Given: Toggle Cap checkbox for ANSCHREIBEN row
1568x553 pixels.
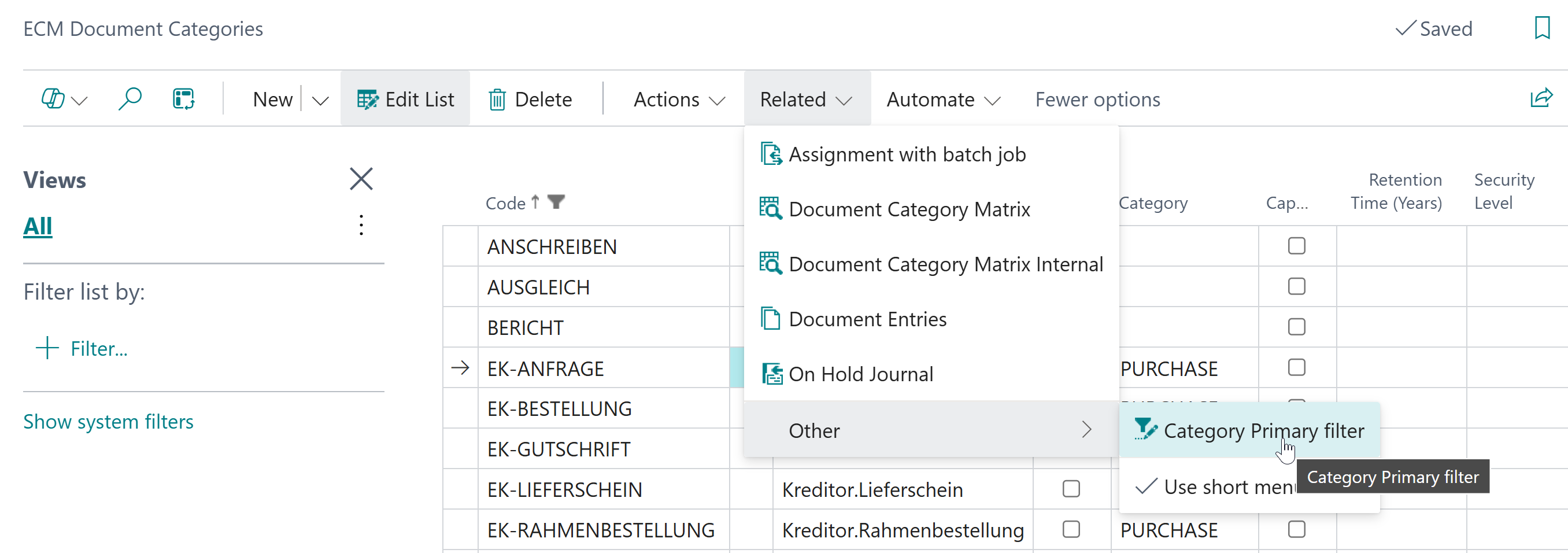Looking at the screenshot, I should pos(1296,246).
